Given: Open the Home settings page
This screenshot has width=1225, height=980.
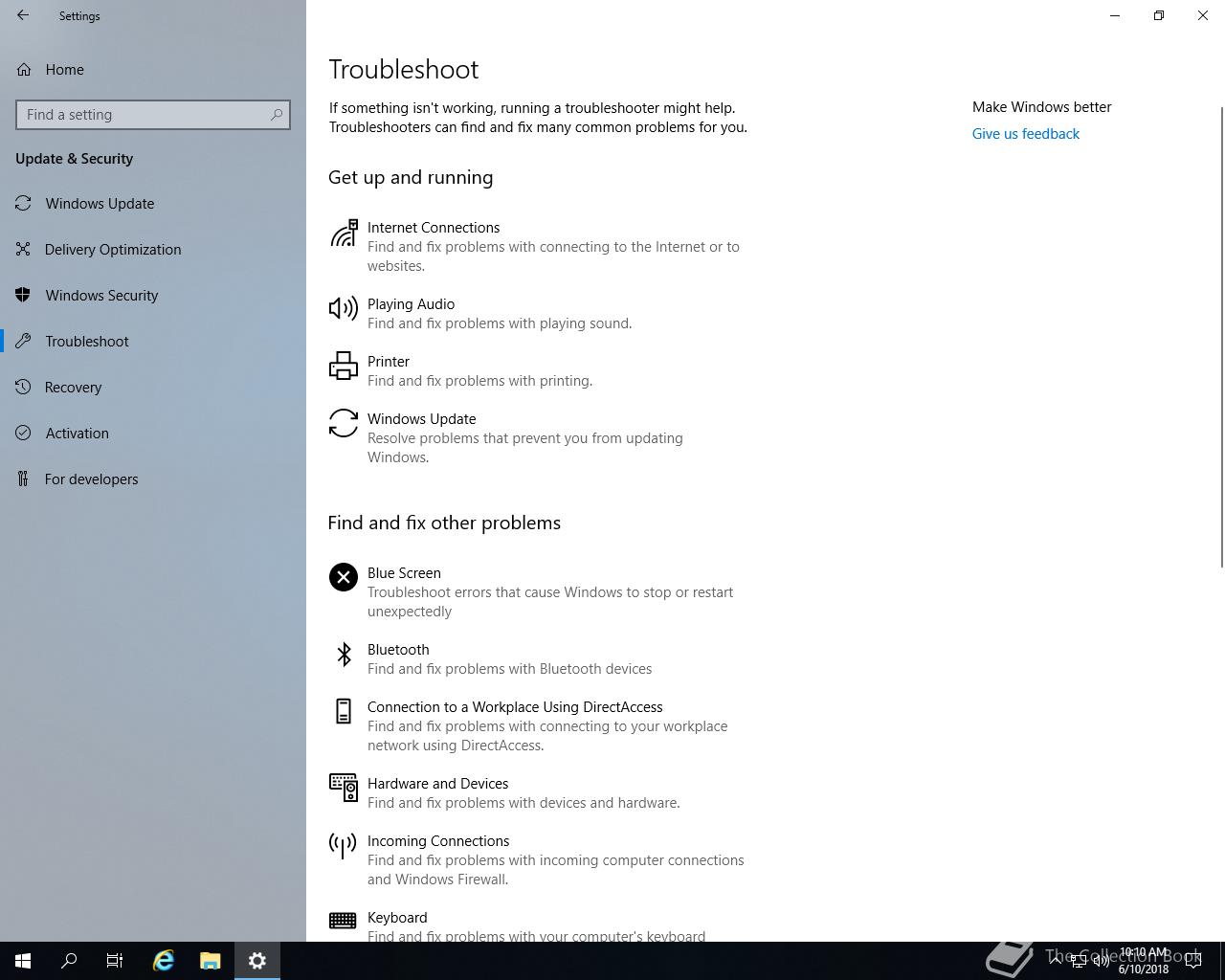Looking at the screenshot, I should pyautogui.click(x=153, y=69).
